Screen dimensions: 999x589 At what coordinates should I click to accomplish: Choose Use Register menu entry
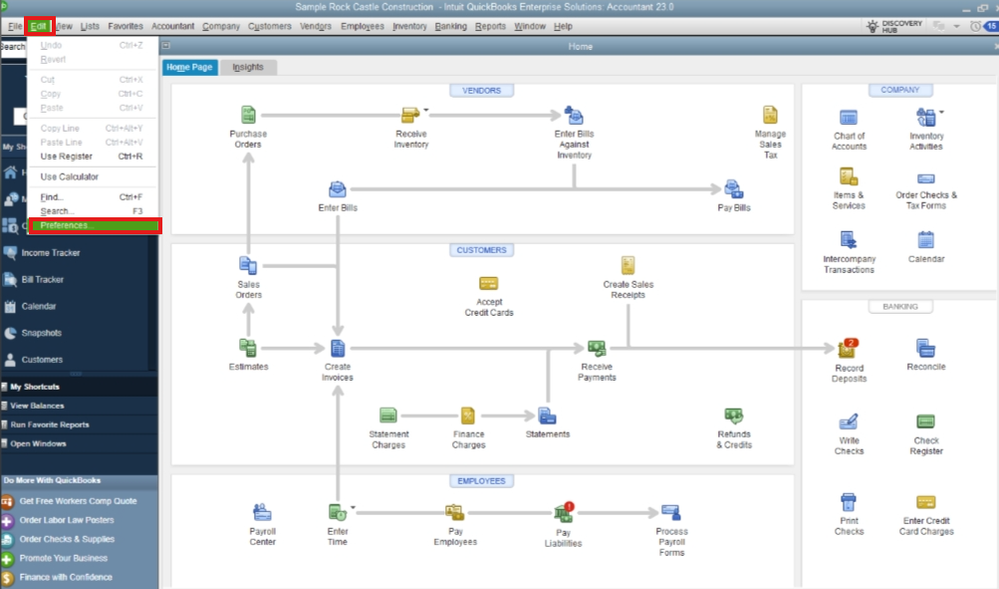(x=92, y=156)
